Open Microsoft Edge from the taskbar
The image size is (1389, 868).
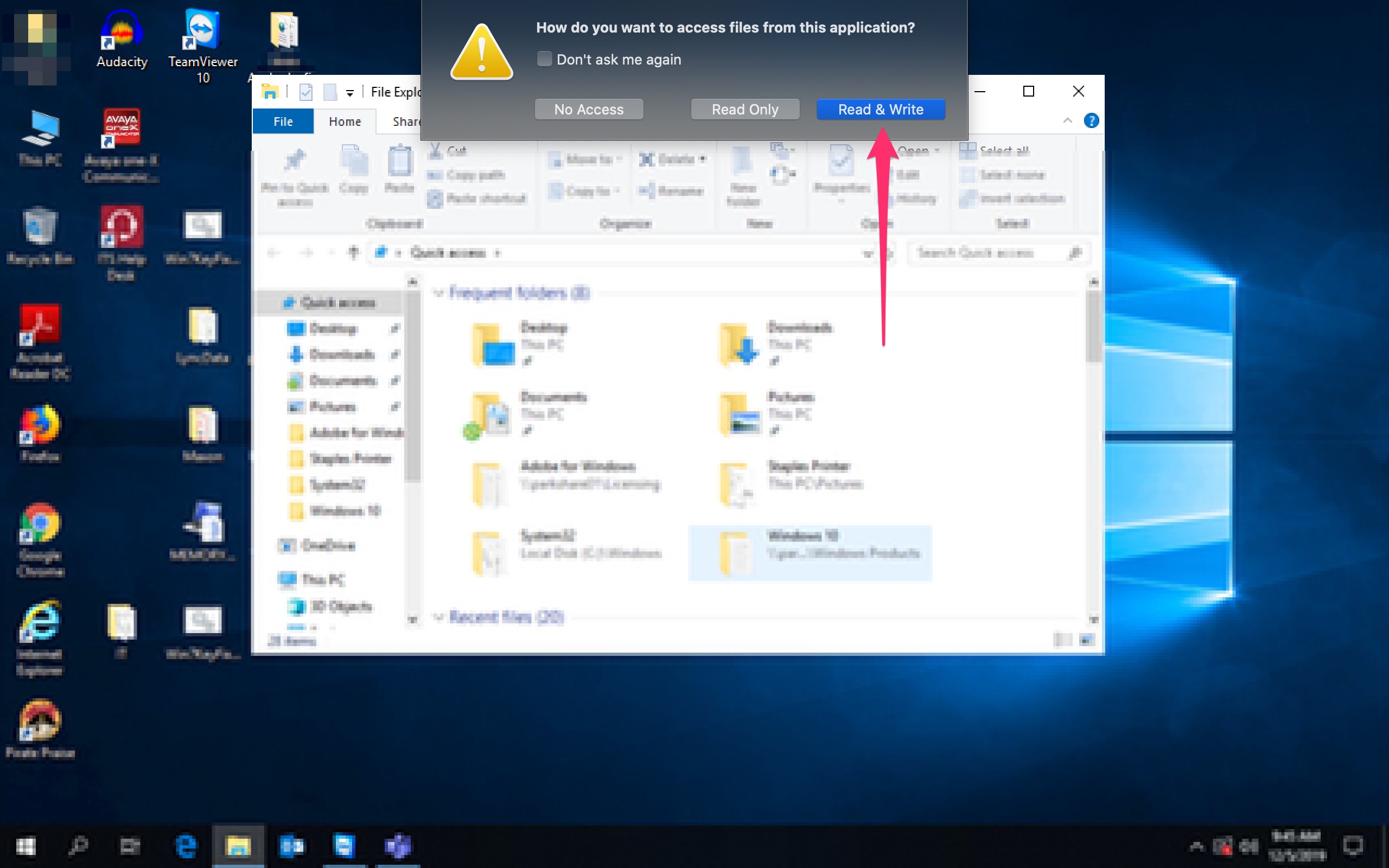click(x=186, y=846)
